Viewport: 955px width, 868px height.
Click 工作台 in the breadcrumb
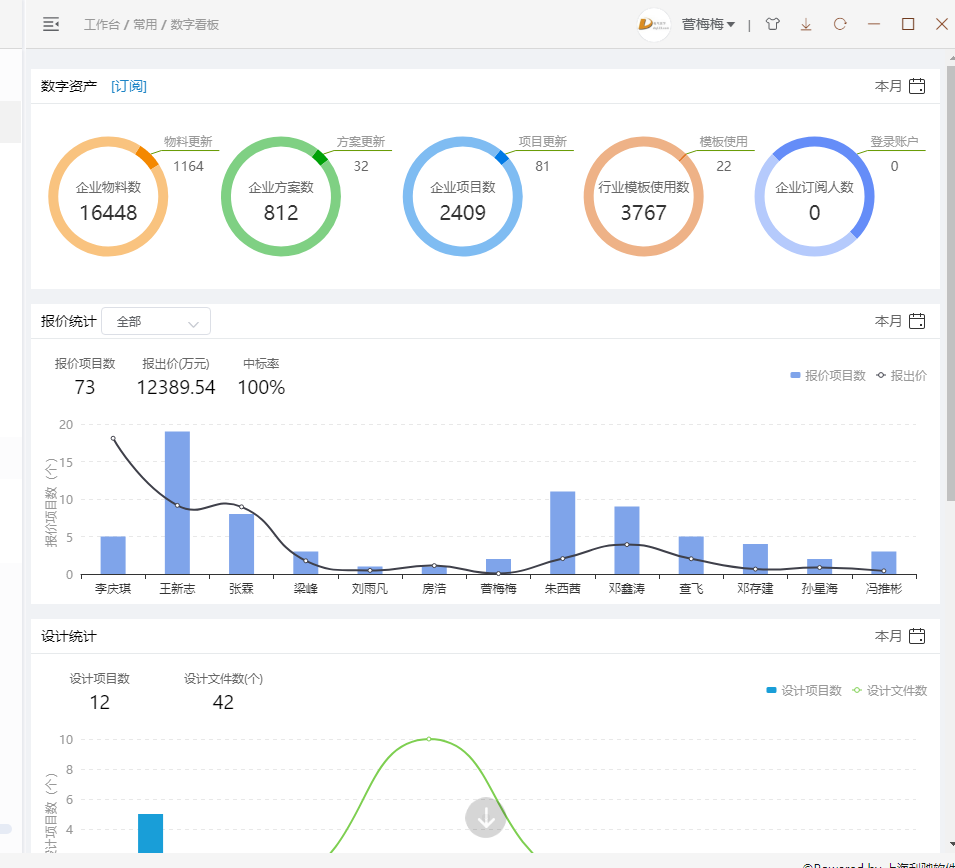pos(101,24)
